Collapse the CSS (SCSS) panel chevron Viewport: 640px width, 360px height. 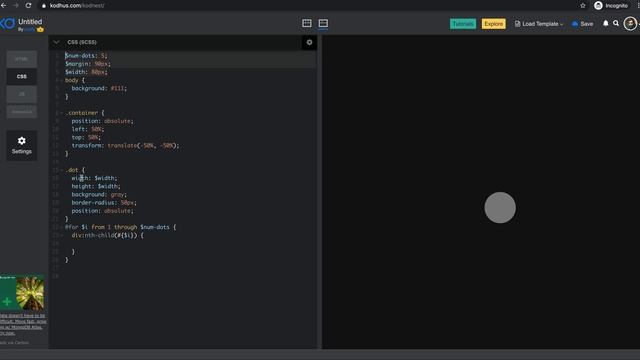(x=56, y=42)
